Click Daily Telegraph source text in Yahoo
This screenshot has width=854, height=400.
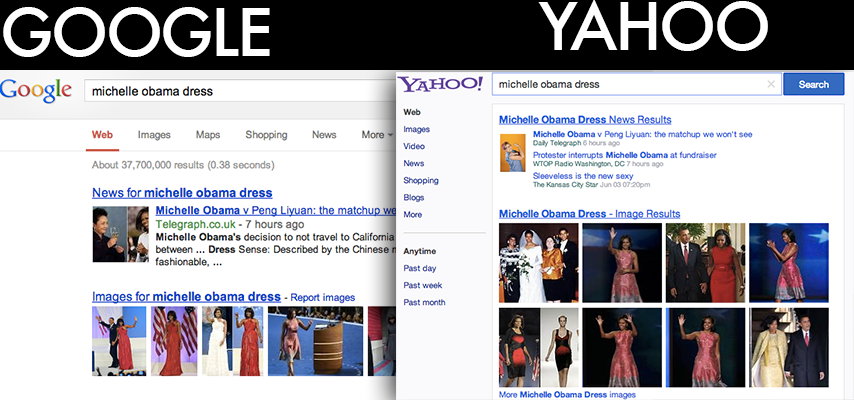pos(557,143)
